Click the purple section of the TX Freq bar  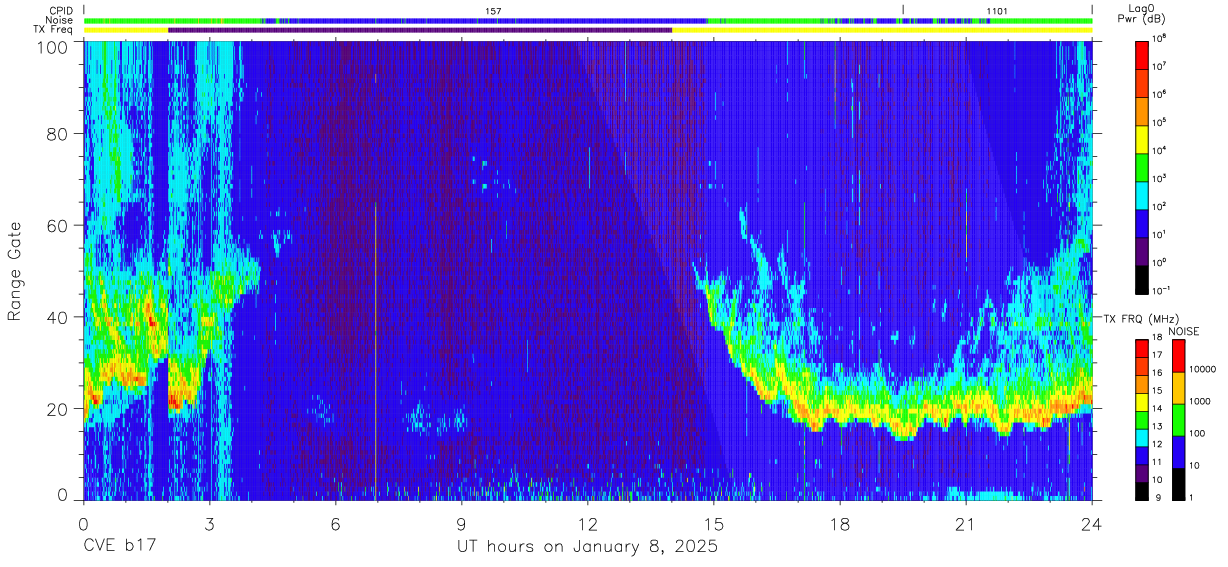pyautogui.click(x=420, y=30)
